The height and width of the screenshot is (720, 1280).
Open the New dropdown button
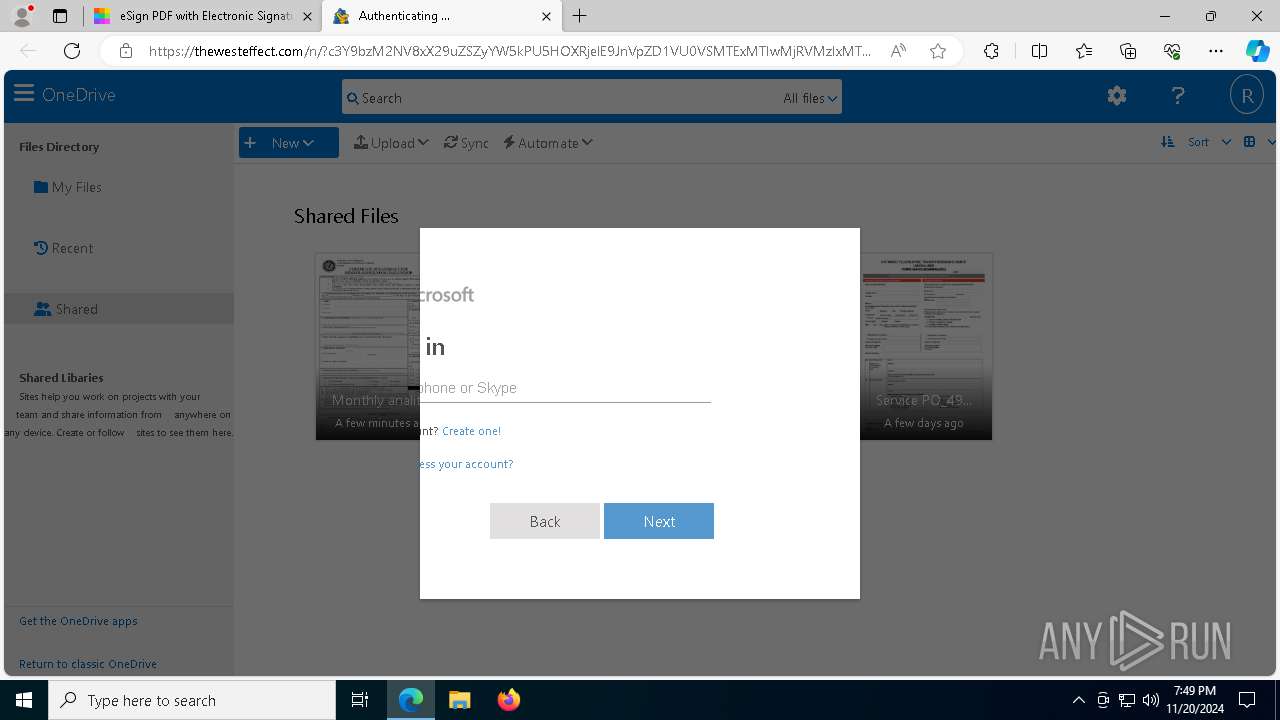[289, 143]
